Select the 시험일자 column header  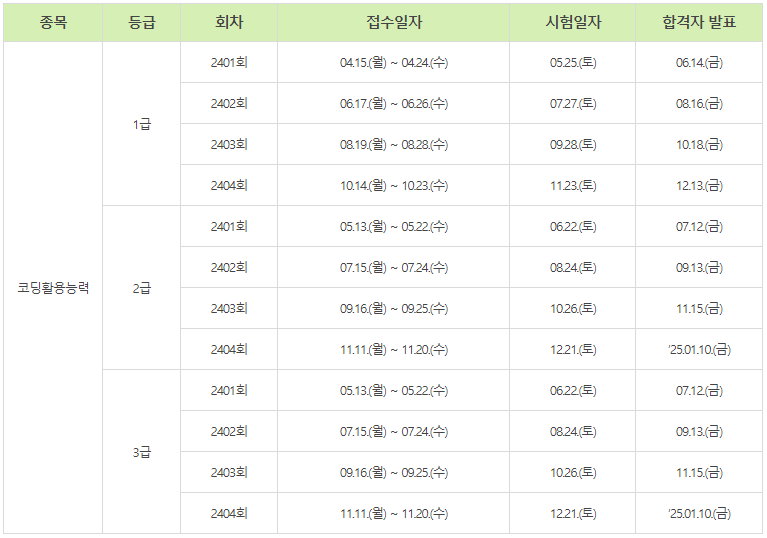tap(573, 22)
